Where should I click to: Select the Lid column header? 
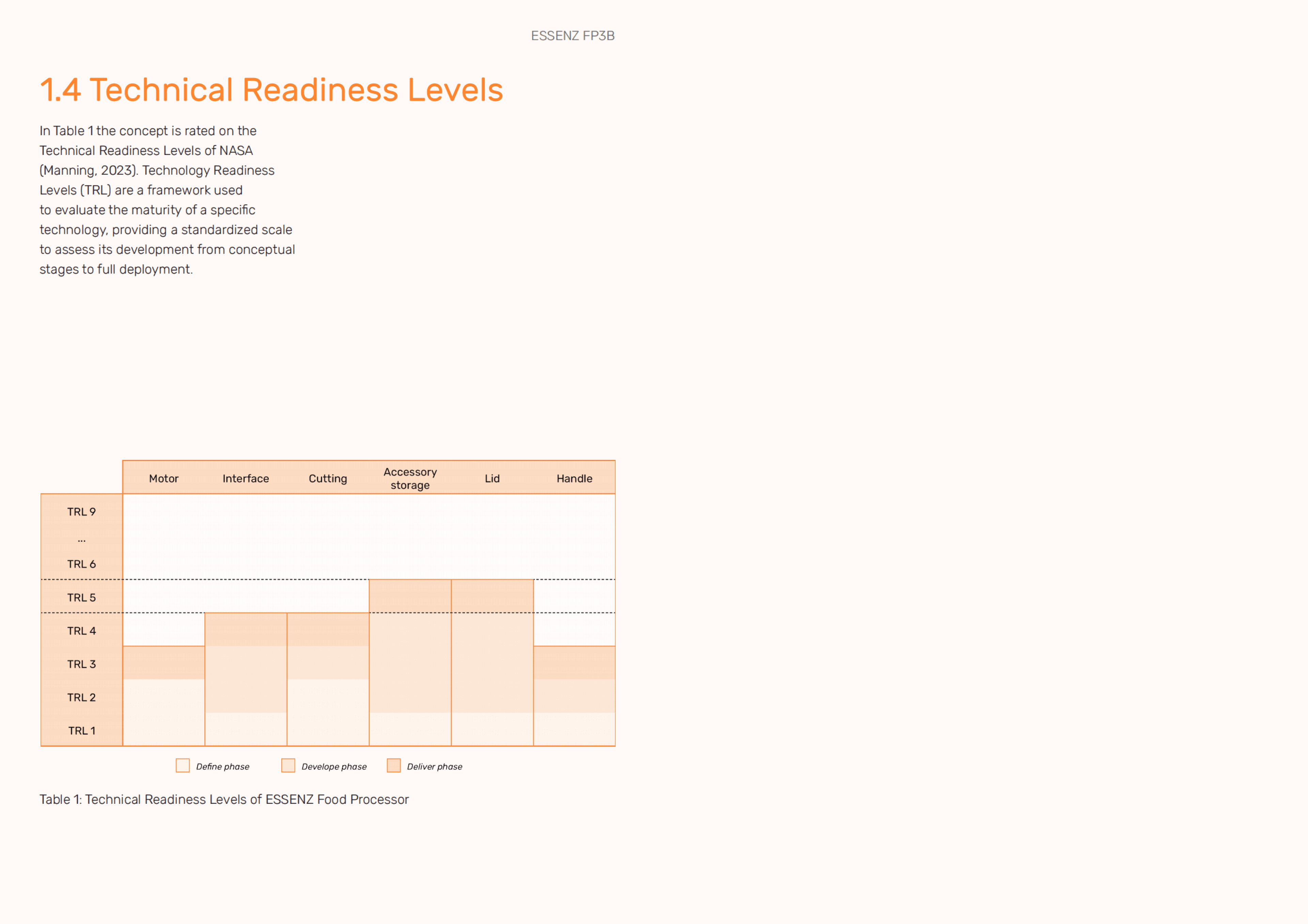(x=492, y=479)
